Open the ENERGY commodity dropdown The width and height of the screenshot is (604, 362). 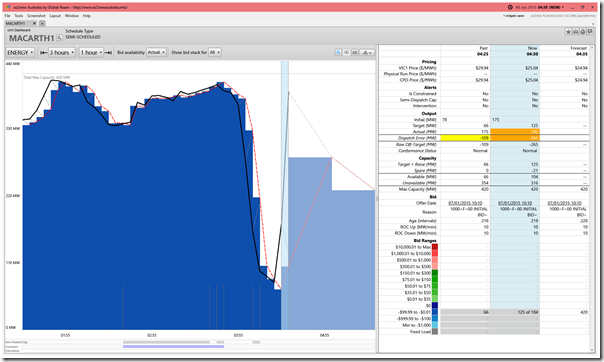(20, 52)
